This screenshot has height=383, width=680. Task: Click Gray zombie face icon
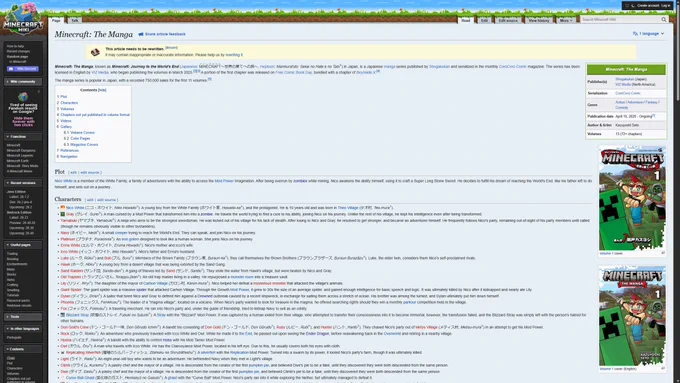pos(62,214)
